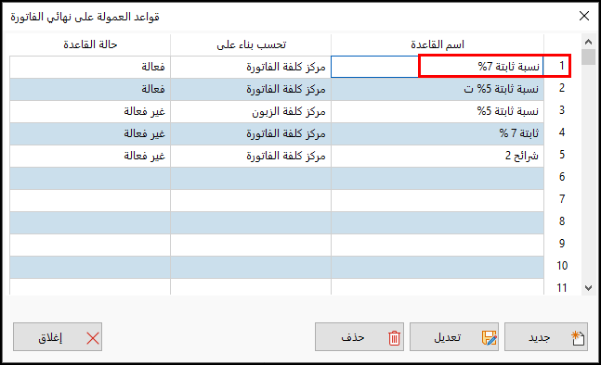Click the trash can icon on حذف
601x365 pixels.
(x=394, y=339)
